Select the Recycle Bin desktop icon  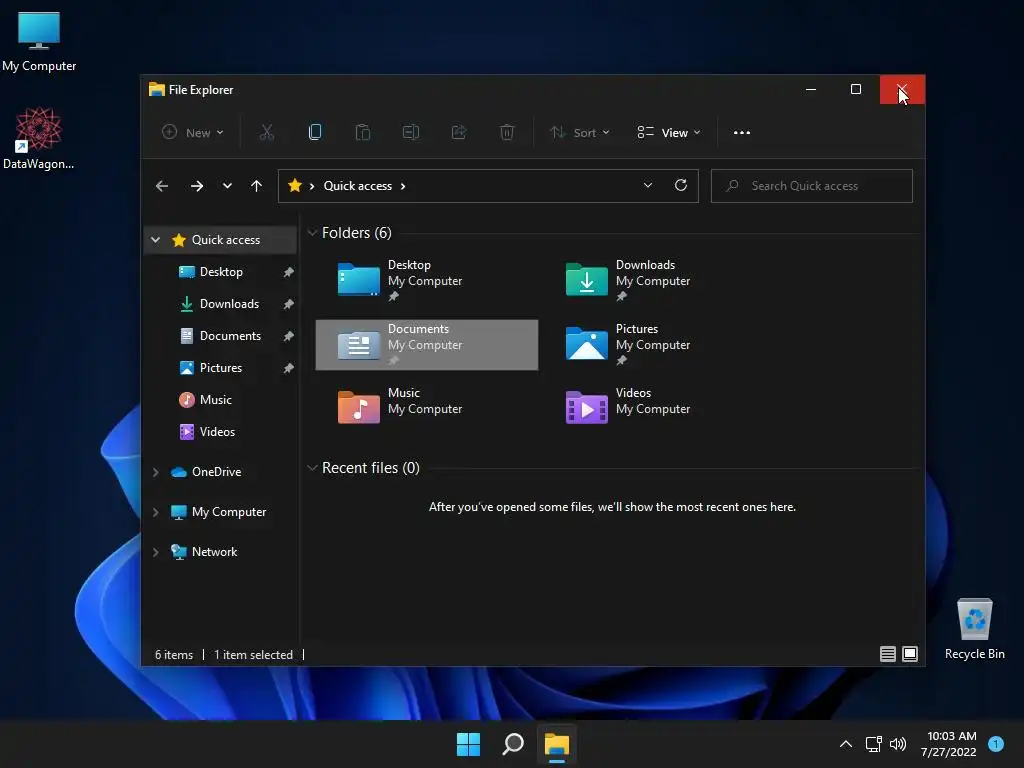(974, 629)
